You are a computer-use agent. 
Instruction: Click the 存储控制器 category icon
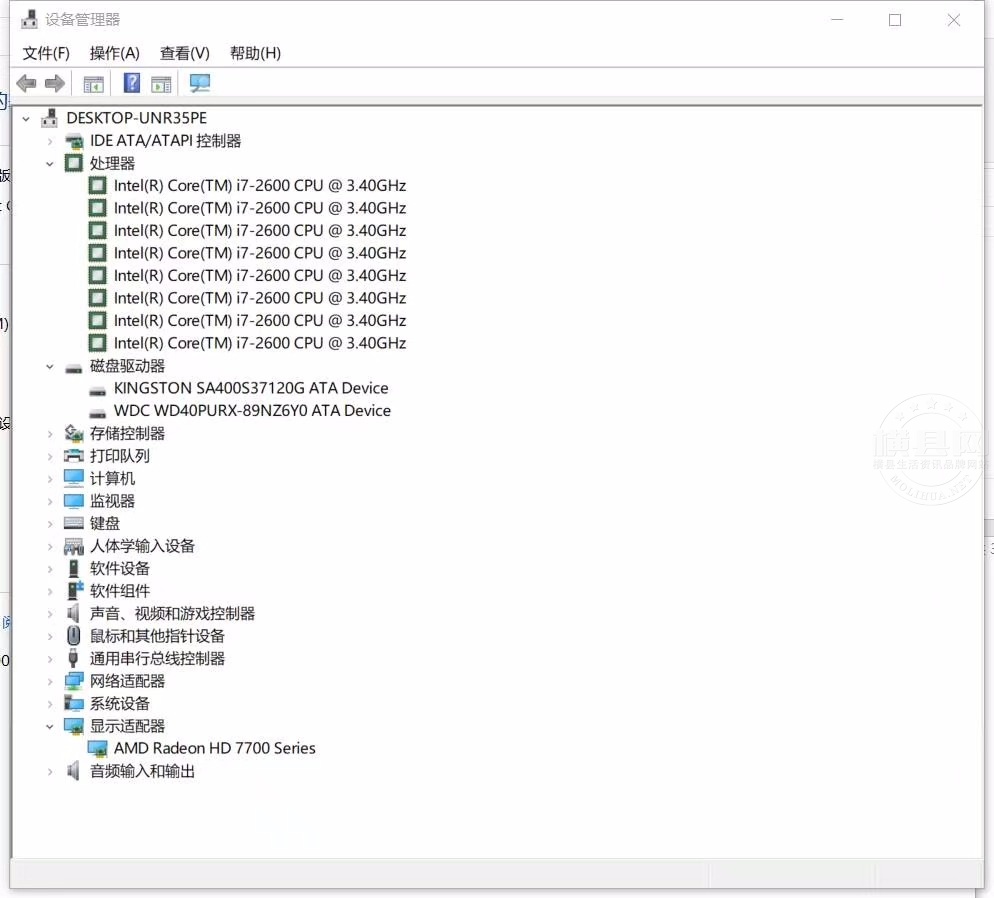coord(74,433)
